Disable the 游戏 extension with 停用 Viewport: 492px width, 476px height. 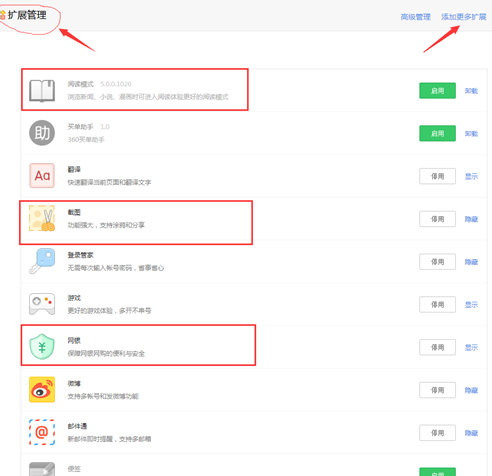[437, 304]
